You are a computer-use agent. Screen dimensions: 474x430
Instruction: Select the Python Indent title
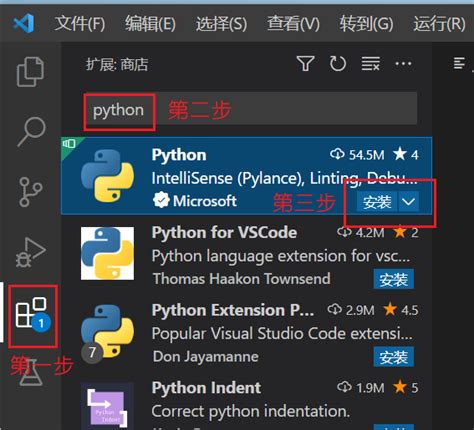point(206,388)
